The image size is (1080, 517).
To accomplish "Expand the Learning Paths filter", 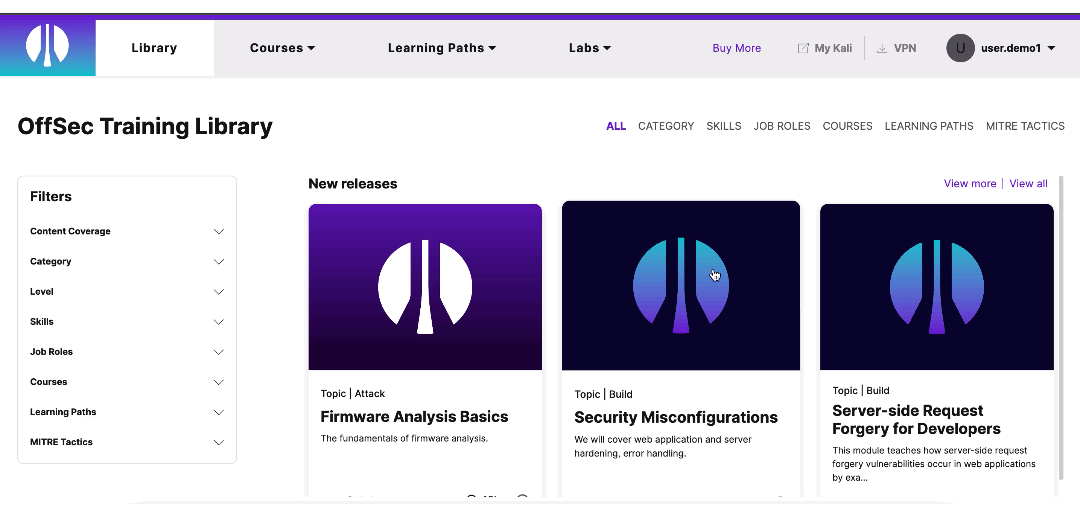I will (x=127, y=412).
